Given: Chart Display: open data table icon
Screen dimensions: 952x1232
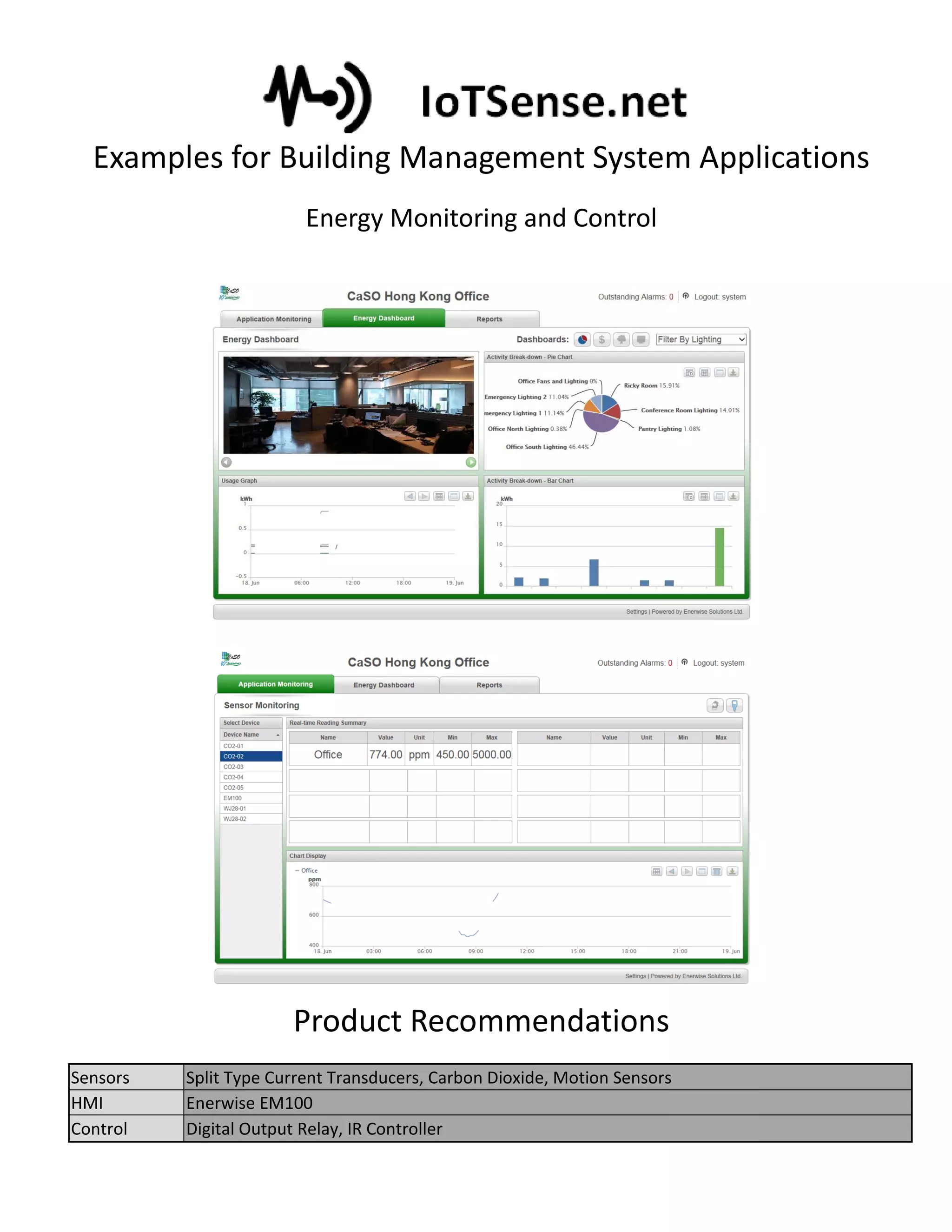Looking at the screenshot, I should coord(656,872).
